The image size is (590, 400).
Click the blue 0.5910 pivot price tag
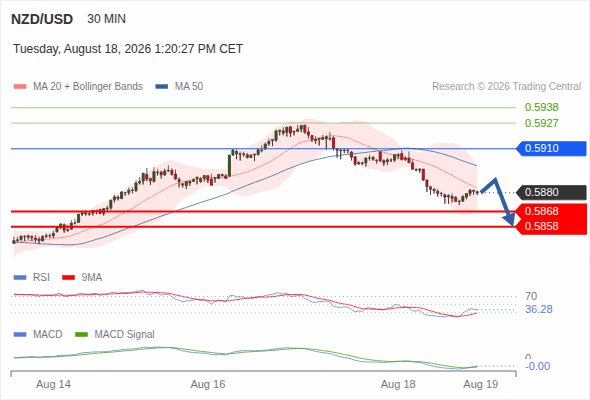coord(551,148)
